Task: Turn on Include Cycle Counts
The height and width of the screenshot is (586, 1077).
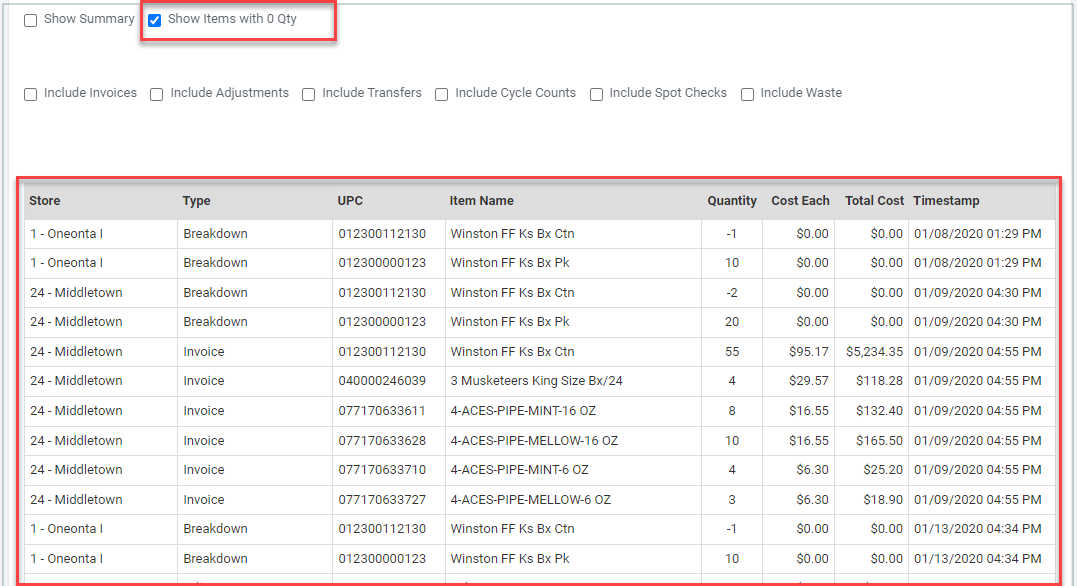Action: pyautogui.click(x=442, y=94)
